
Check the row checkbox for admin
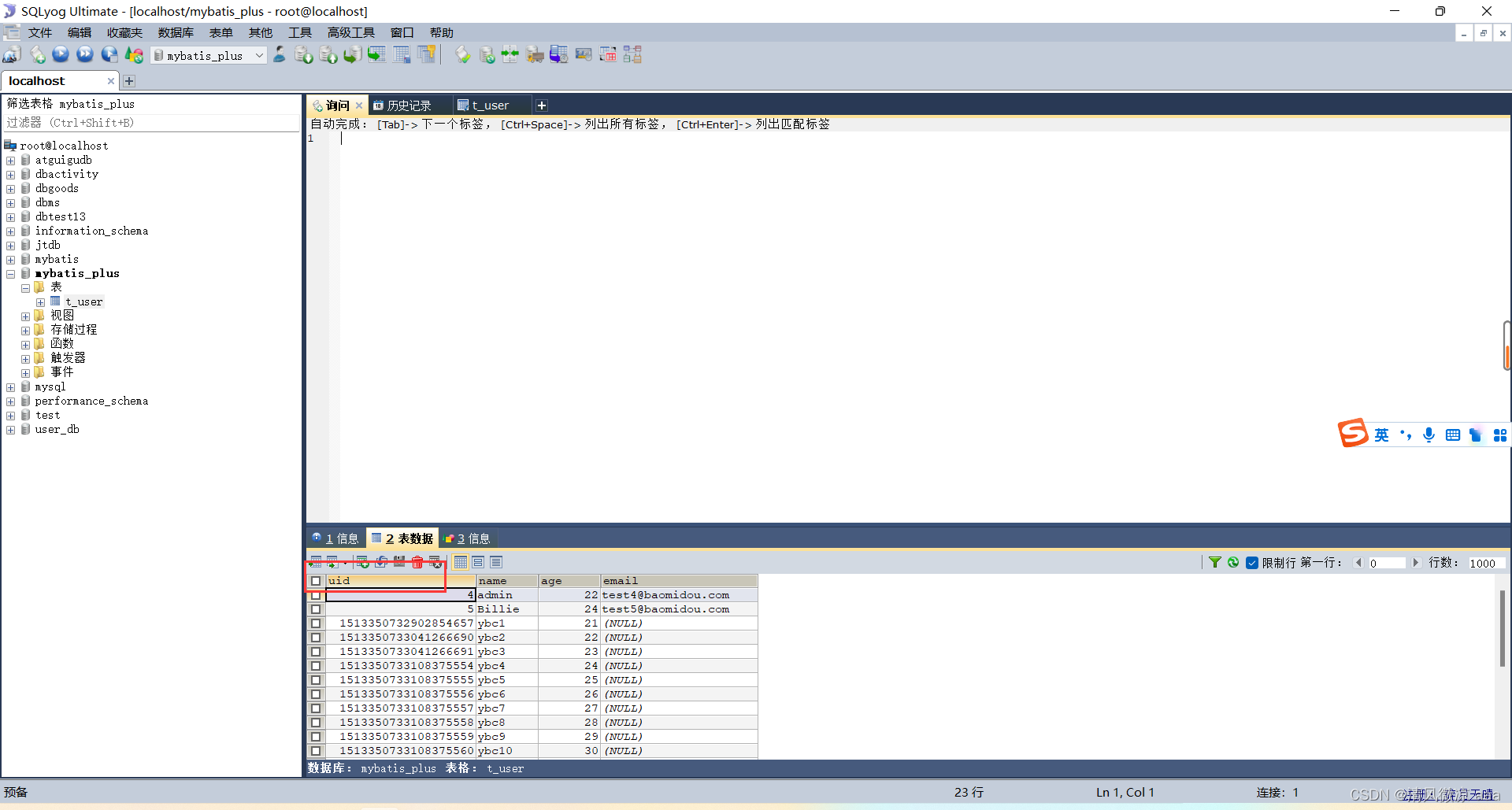click(316, 595)
